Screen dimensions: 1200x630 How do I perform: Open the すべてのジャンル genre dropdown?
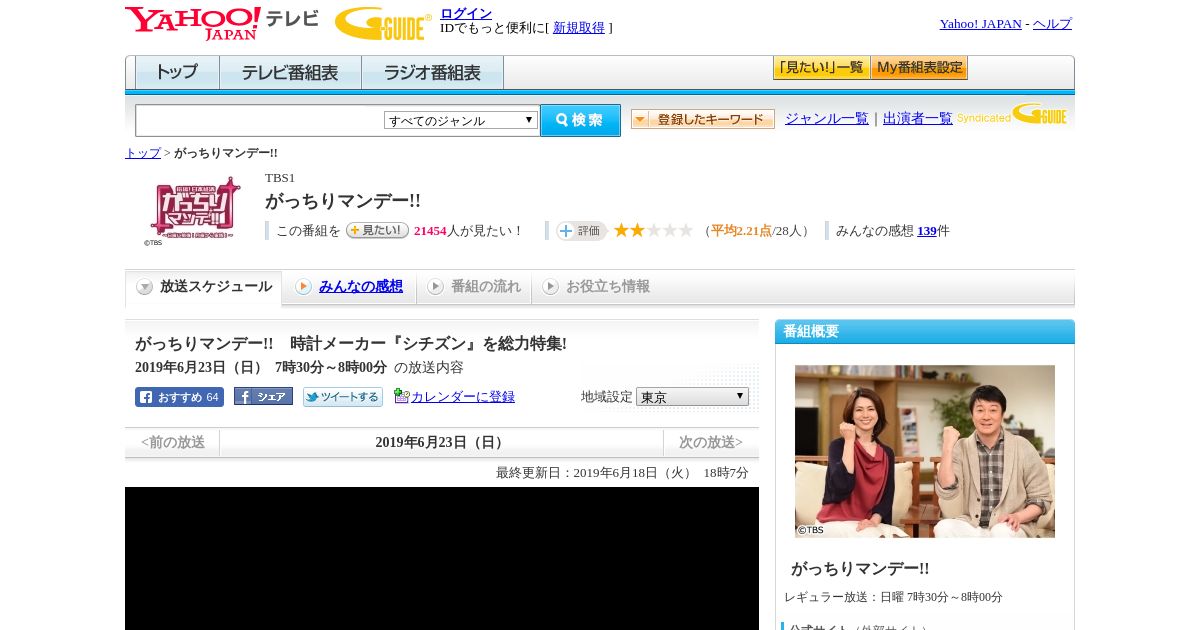[x=461, y=120]
